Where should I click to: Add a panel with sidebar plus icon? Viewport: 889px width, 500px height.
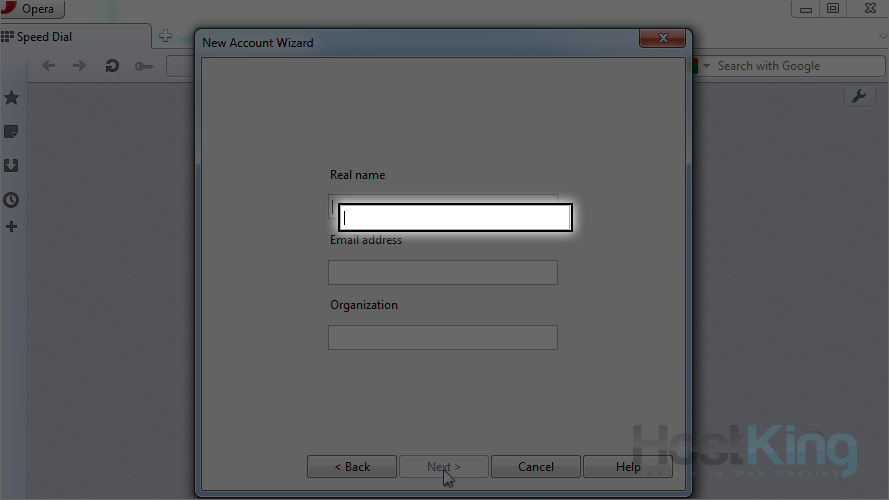[x=12, y=227]
